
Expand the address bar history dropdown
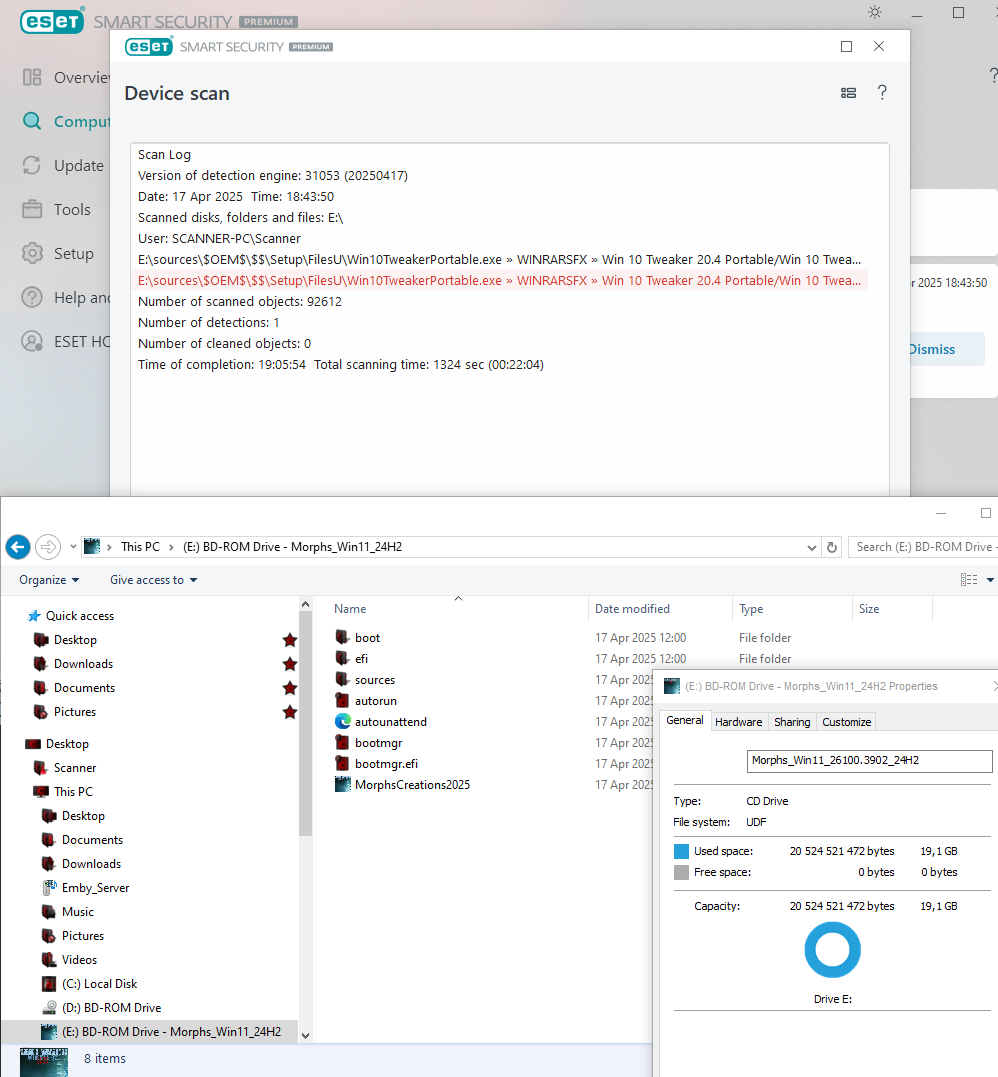click(x=811, y=547)
